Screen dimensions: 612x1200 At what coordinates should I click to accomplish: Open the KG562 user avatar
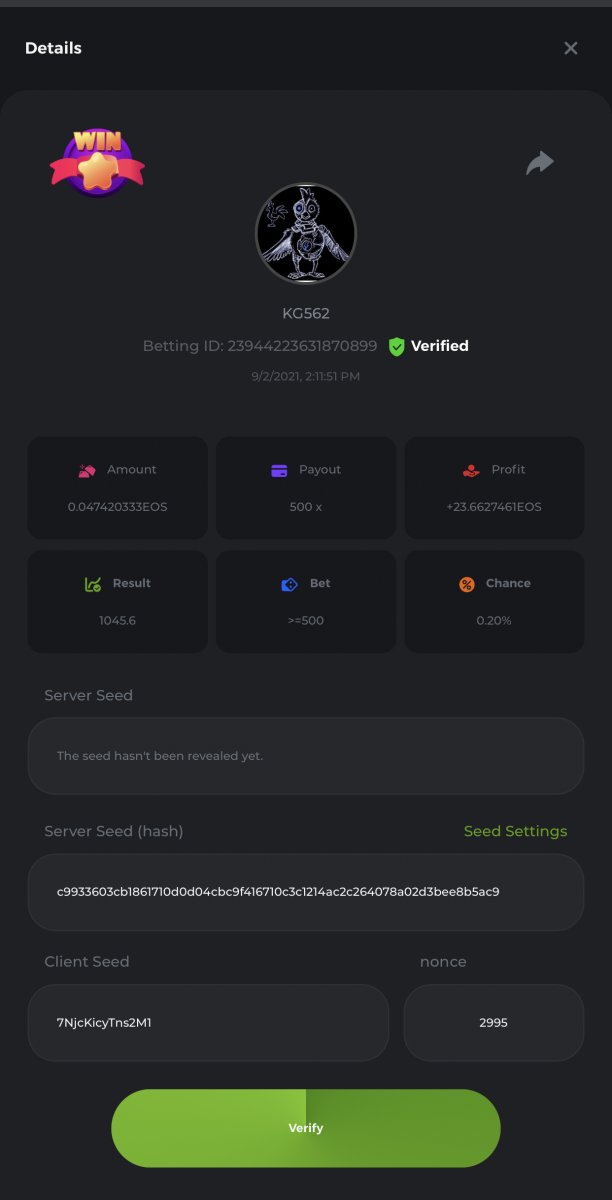pos(306,235)
